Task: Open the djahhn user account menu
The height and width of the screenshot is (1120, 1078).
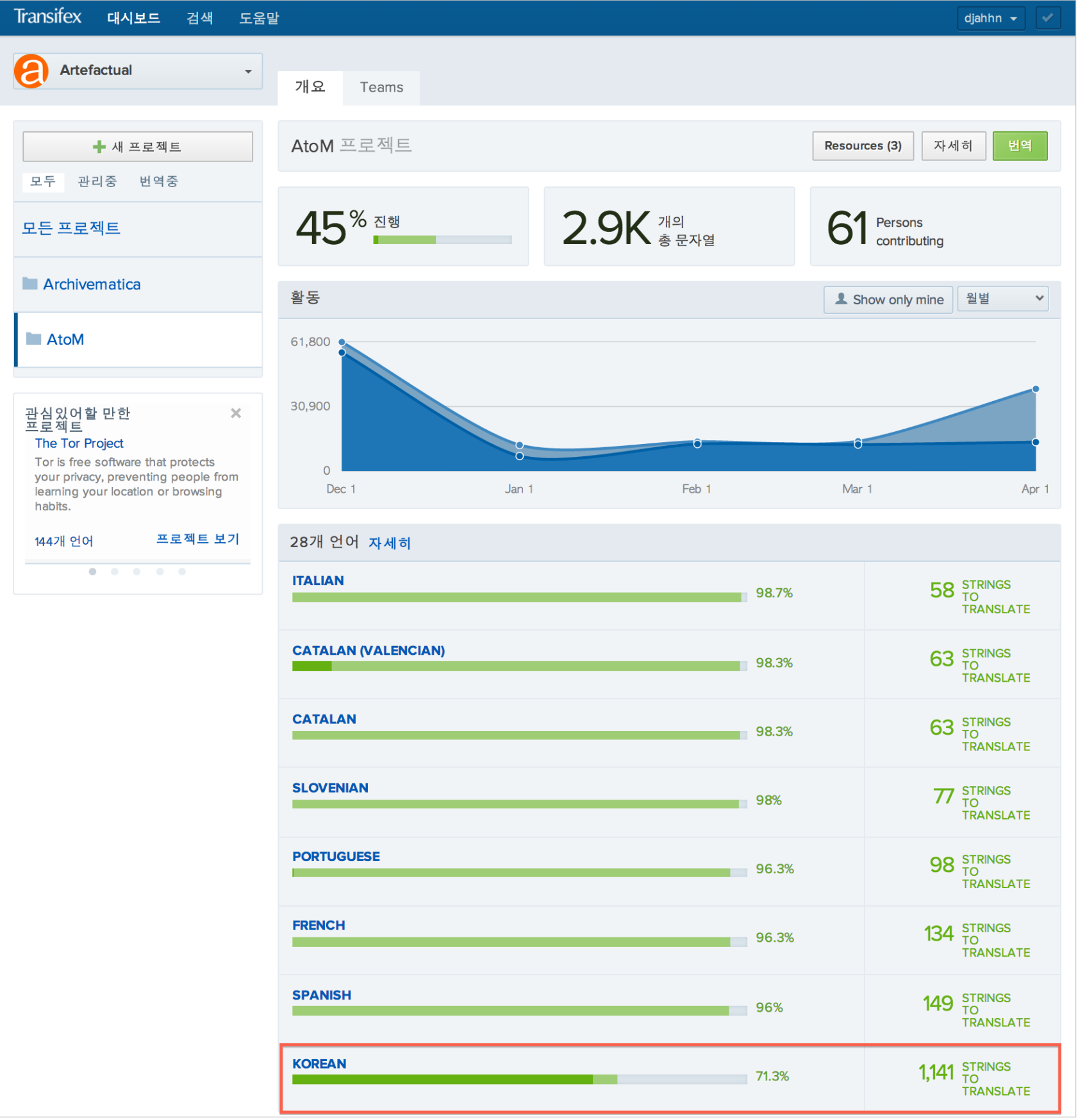Action: point(990,18)
